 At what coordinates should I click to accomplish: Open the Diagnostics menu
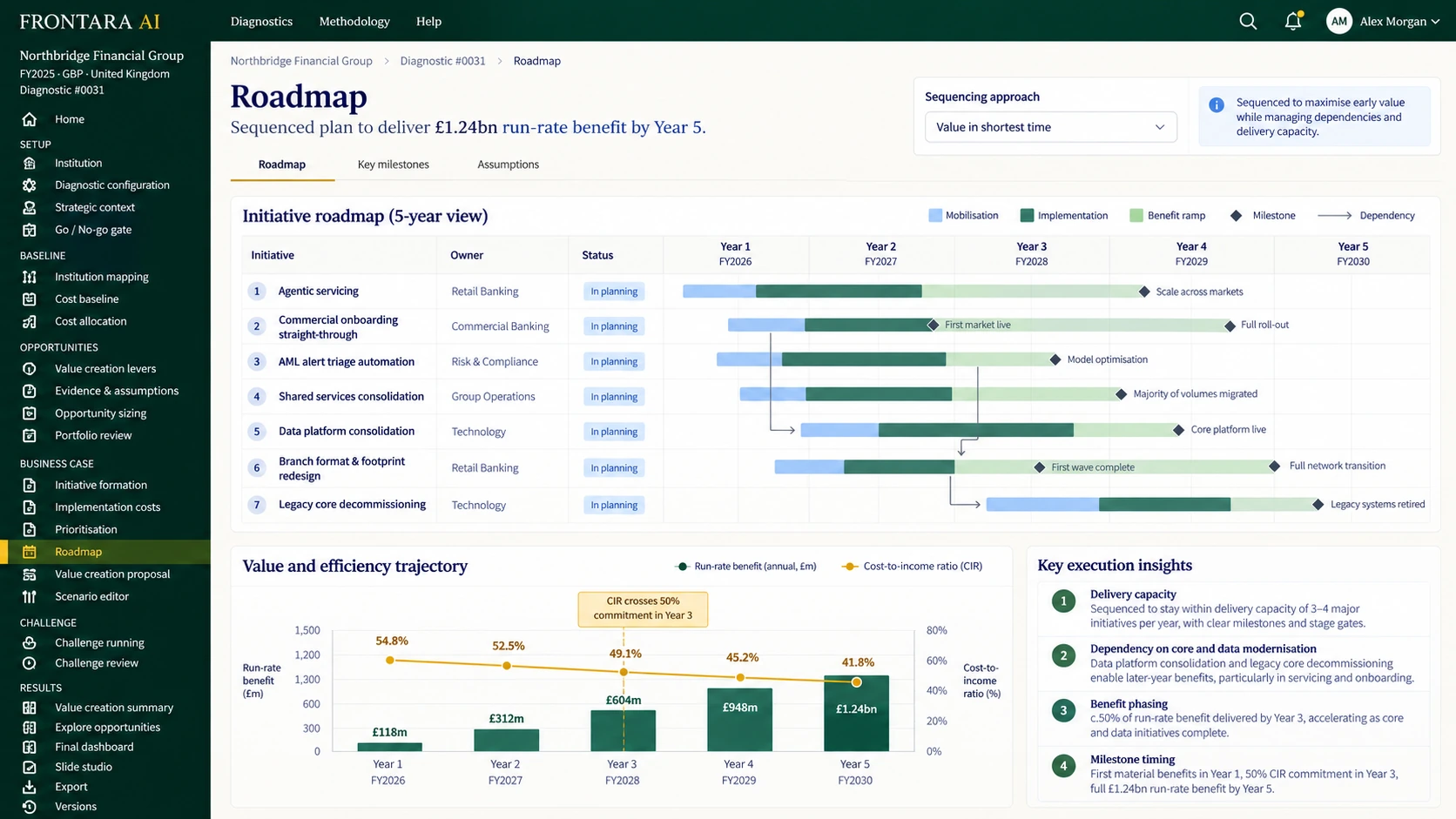tap(261, 21)
